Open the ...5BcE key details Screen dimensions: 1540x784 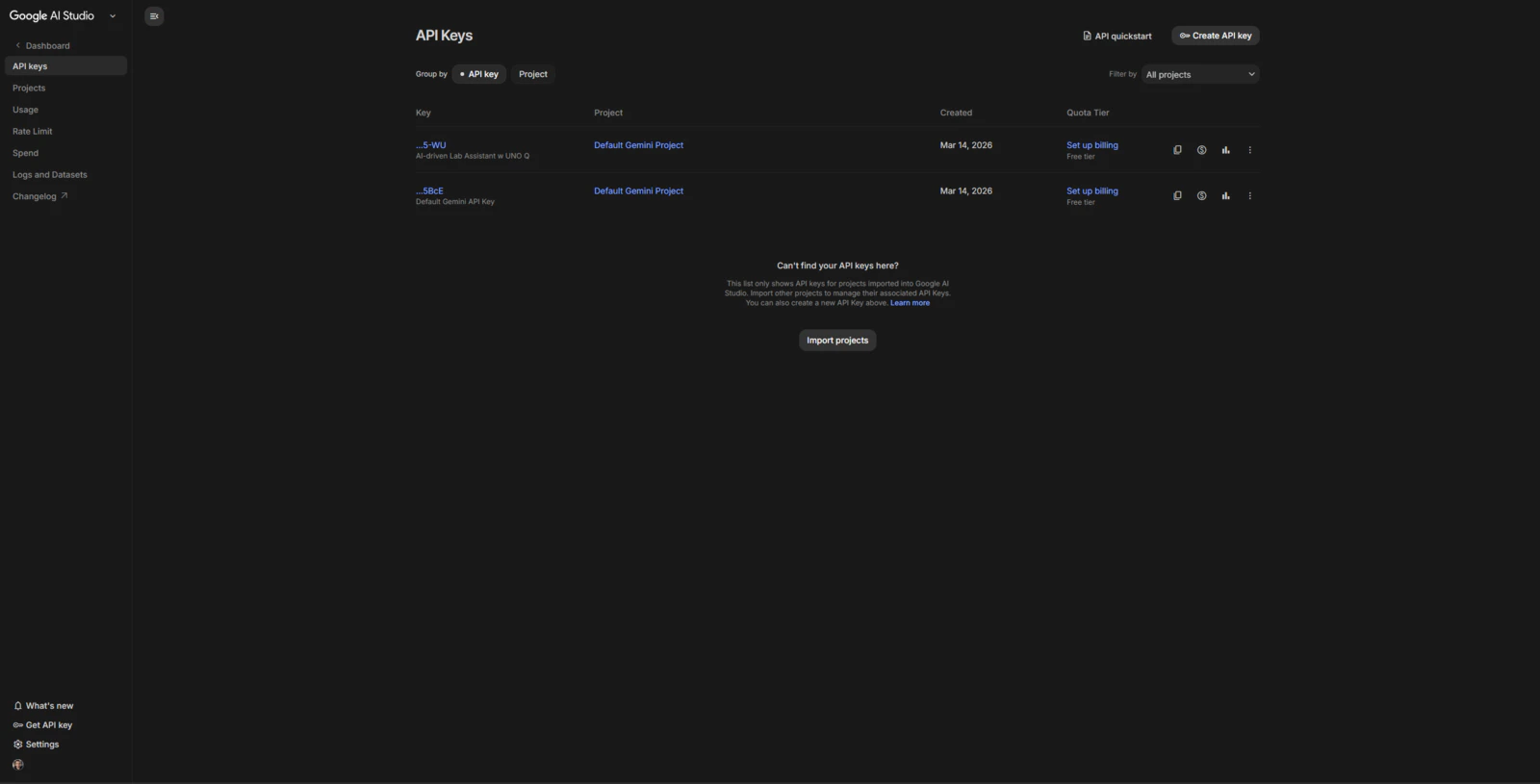pos(430,191)
